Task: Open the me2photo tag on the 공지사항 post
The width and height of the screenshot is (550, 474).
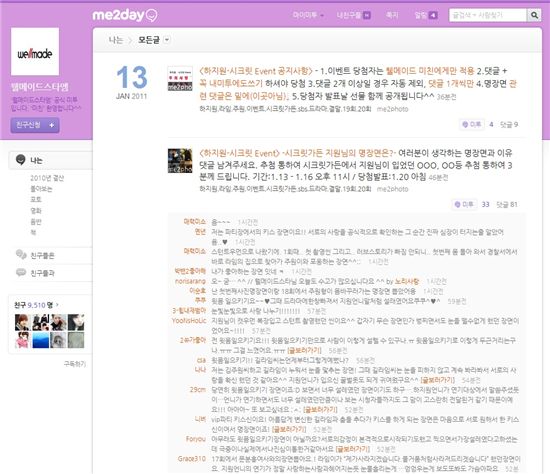Action: (x=393, y=109)
